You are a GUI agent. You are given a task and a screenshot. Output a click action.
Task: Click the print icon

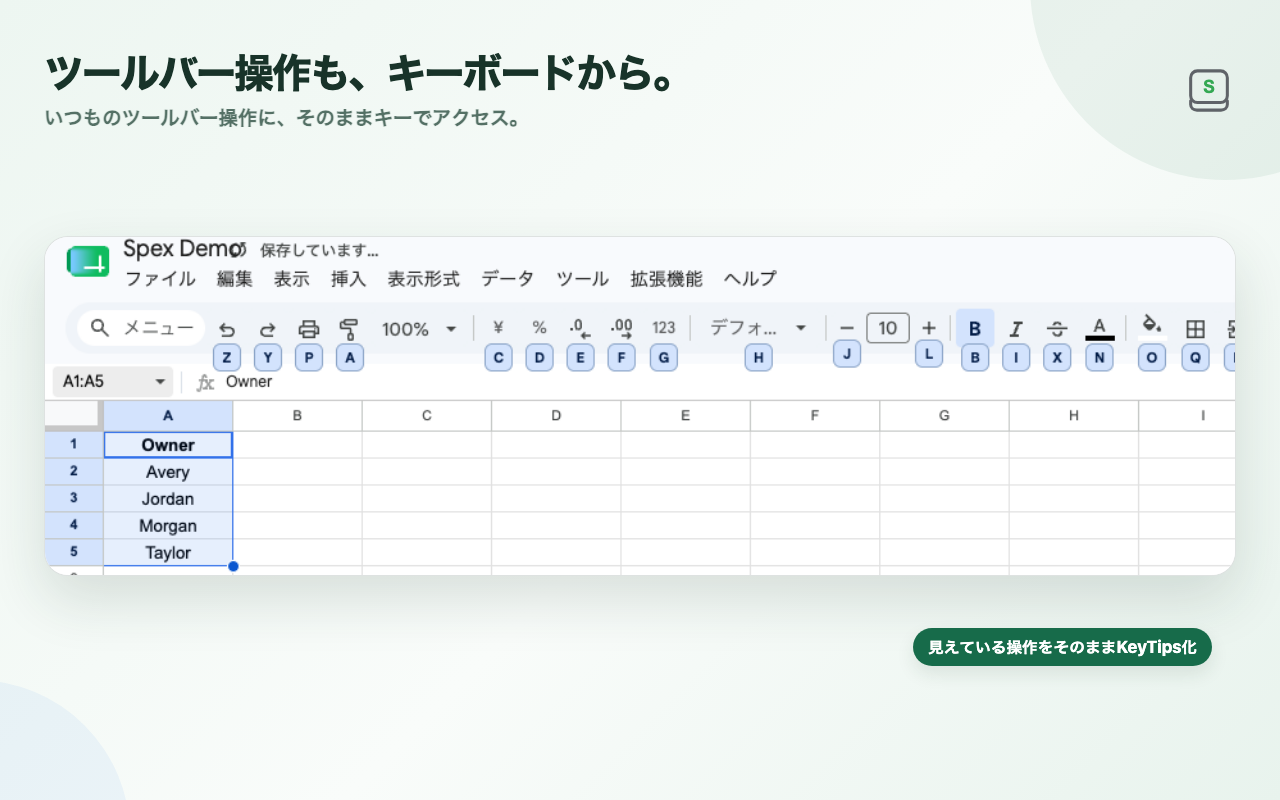308,329
